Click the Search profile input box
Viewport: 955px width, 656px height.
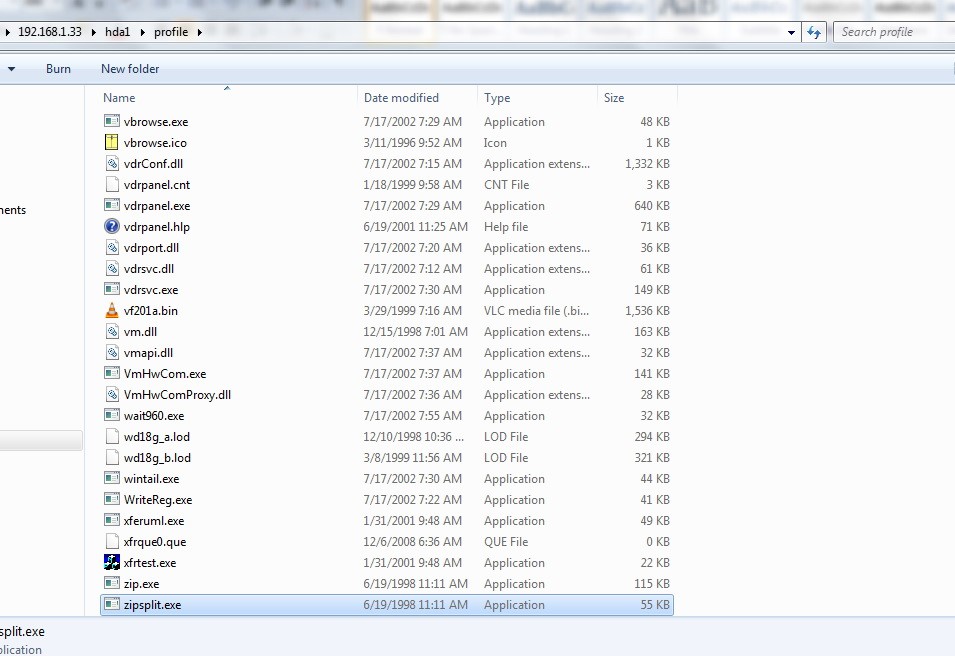(x=890, y=32)
